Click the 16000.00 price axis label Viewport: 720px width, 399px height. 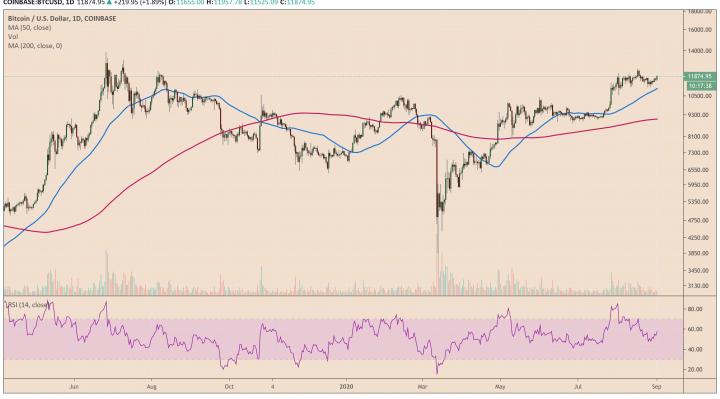[x=700, y=30]
